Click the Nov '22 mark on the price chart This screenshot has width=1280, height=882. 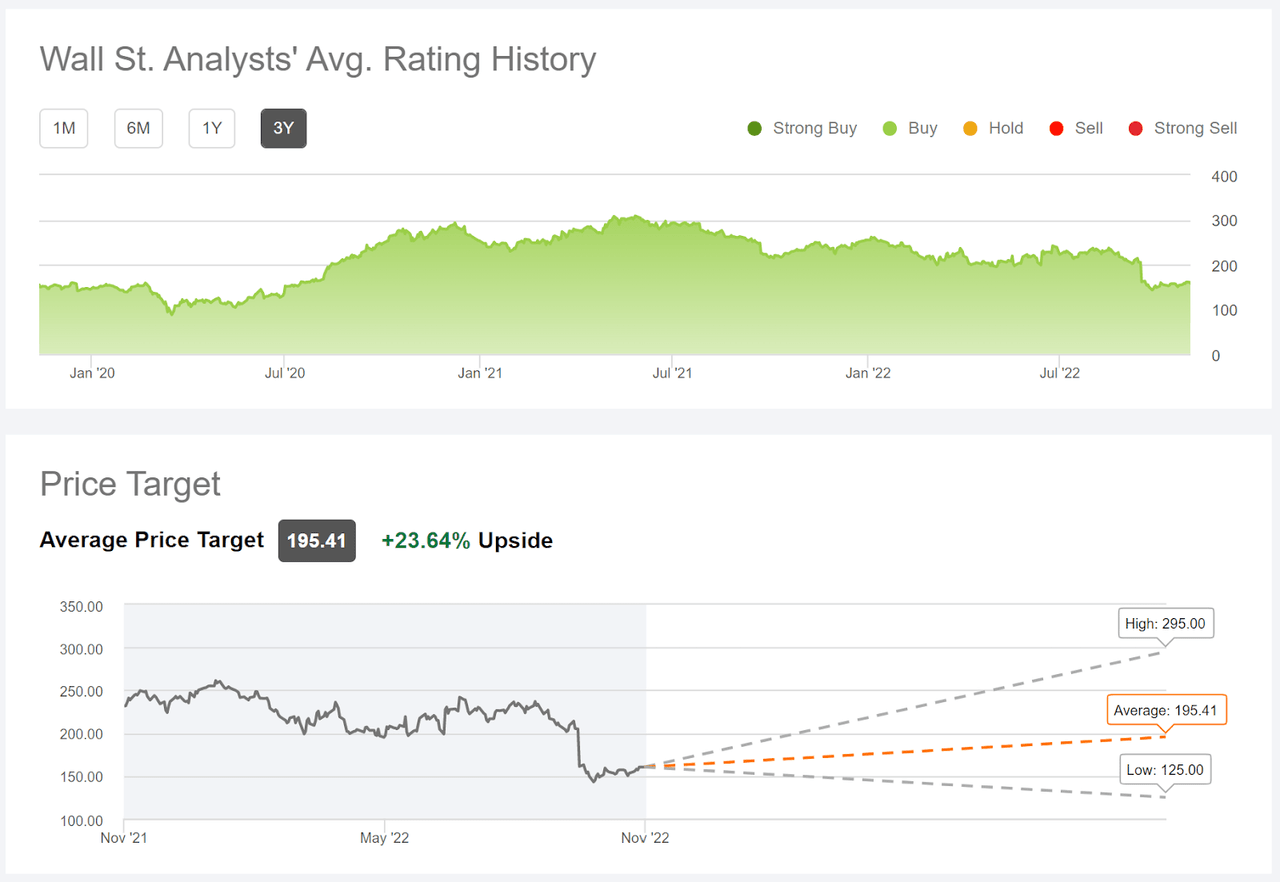645,838
